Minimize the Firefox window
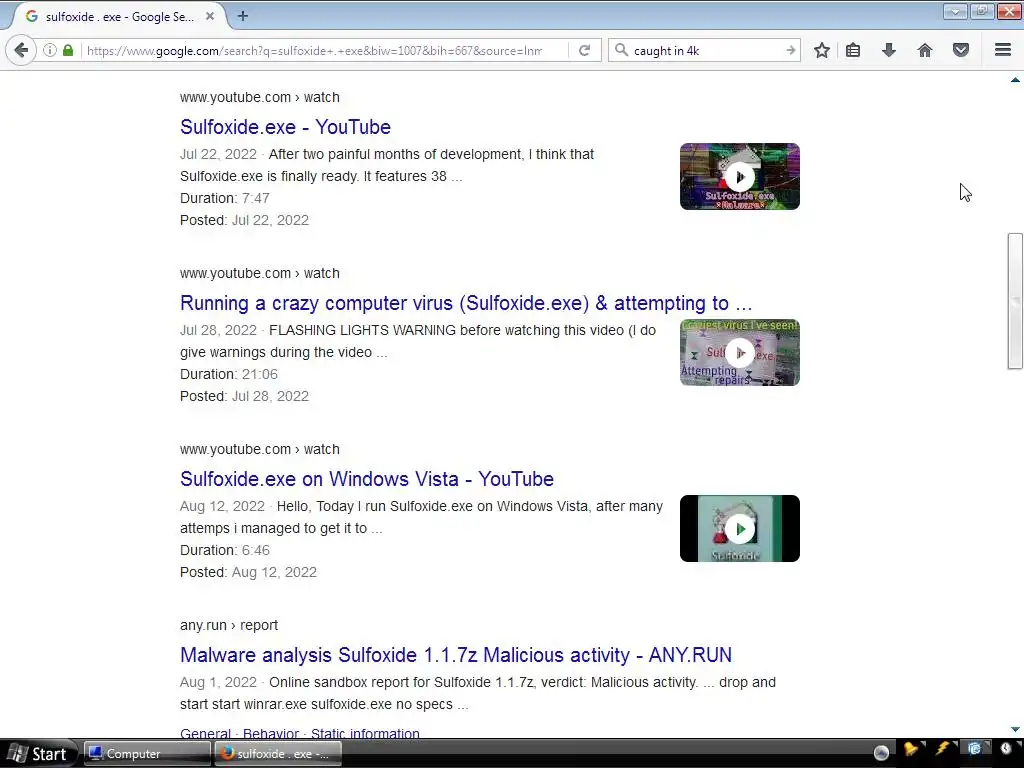 click(955, 11)
